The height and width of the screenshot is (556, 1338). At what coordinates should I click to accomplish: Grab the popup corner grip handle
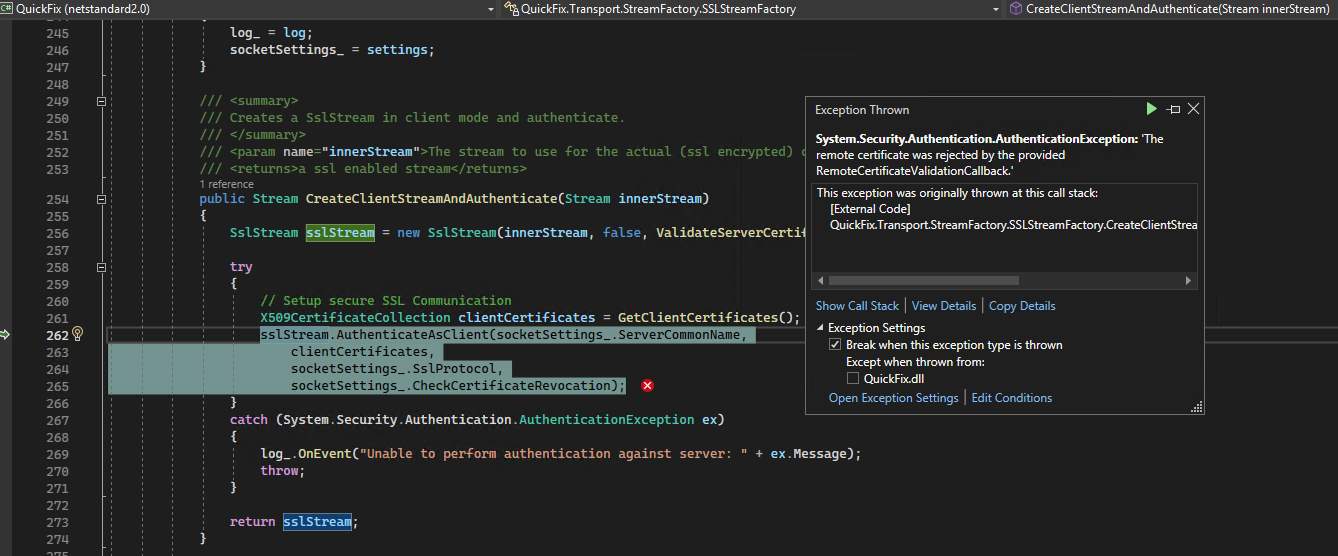pos(1196,407)
